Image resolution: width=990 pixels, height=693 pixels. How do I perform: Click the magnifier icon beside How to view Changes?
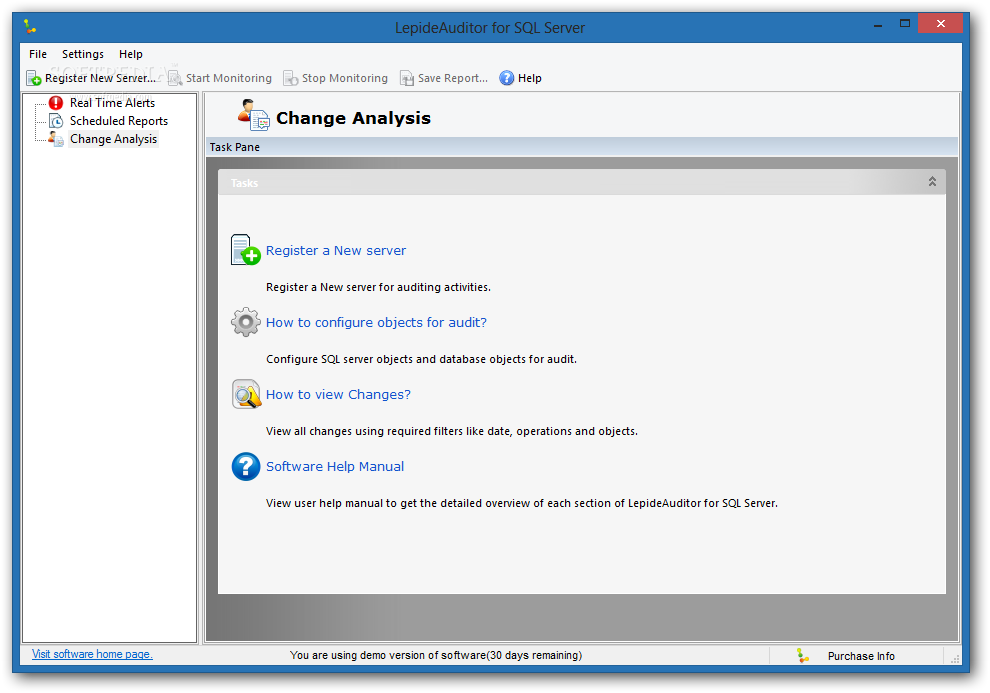click(x=246, y=394)
